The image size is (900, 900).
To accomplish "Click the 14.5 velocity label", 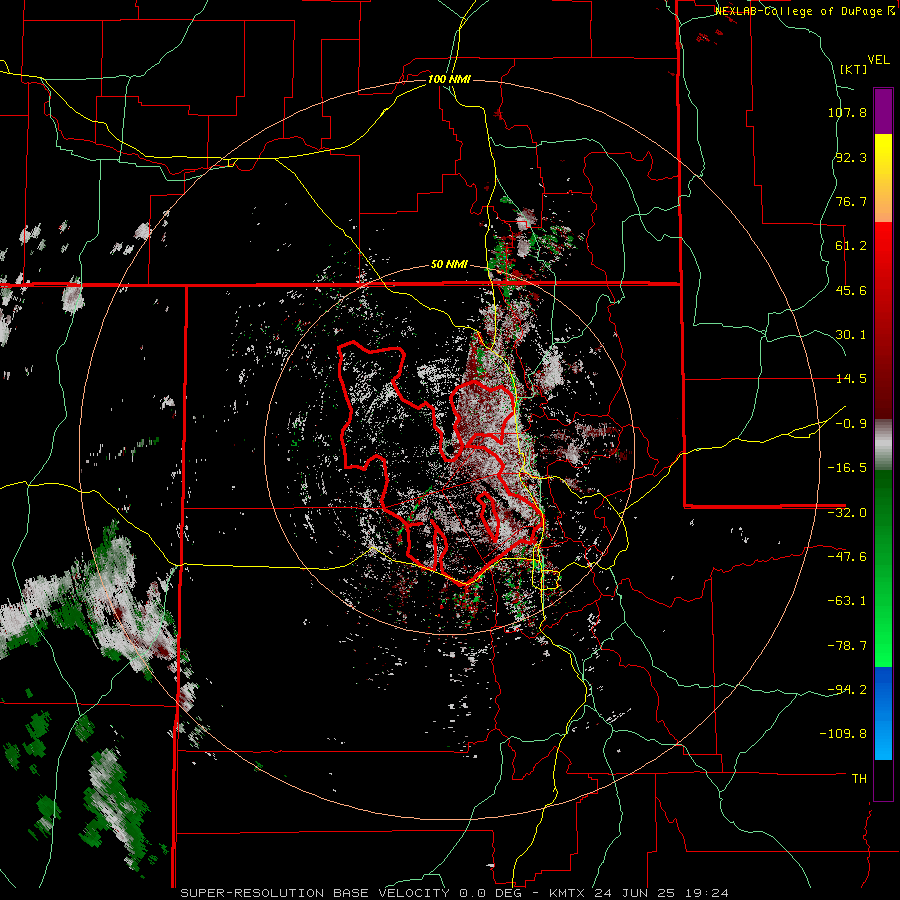I will coord(851,379).
